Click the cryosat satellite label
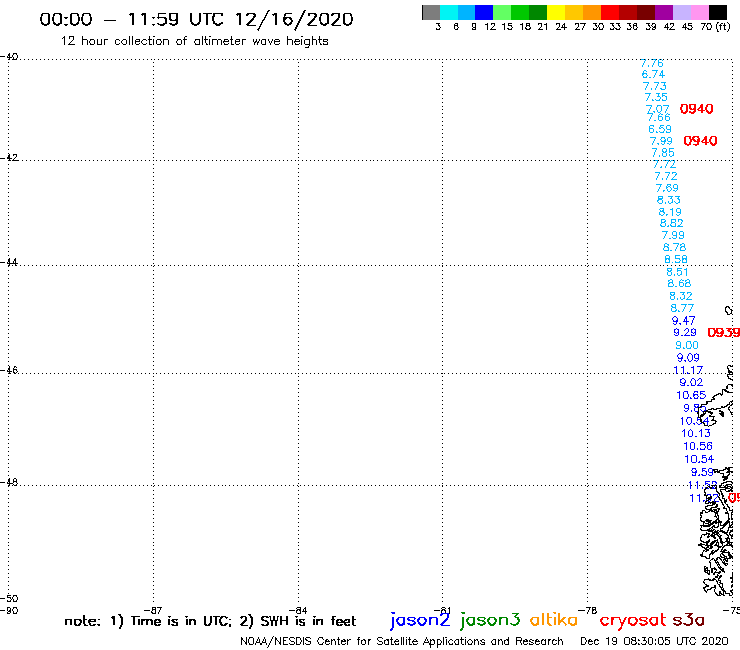The width and height of the screenshot is (740, 650). coord(633,620)
